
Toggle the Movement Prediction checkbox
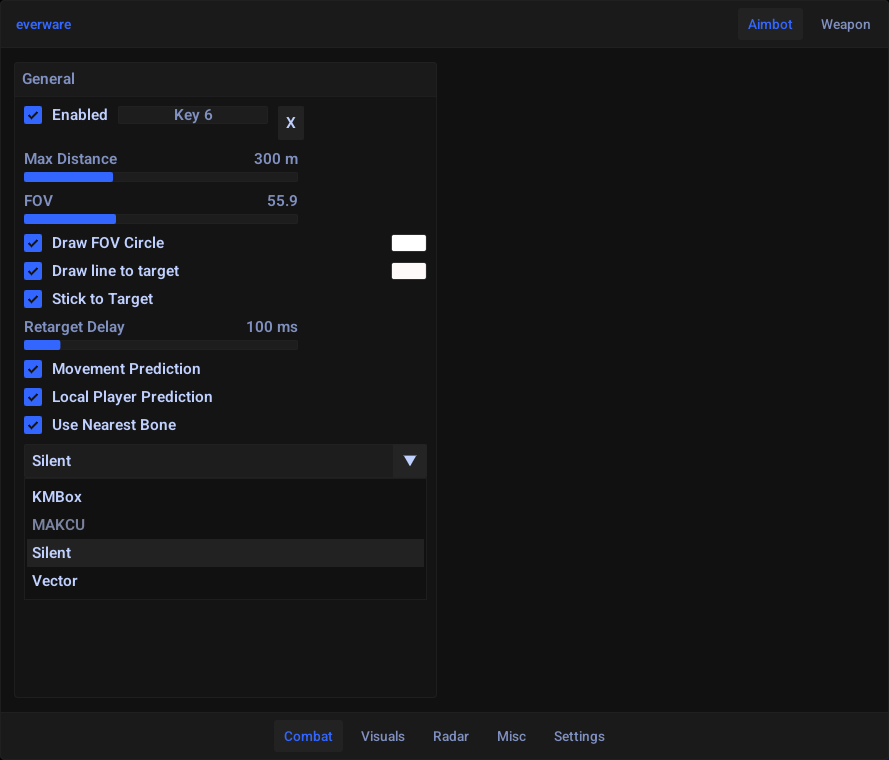point(33,369)
